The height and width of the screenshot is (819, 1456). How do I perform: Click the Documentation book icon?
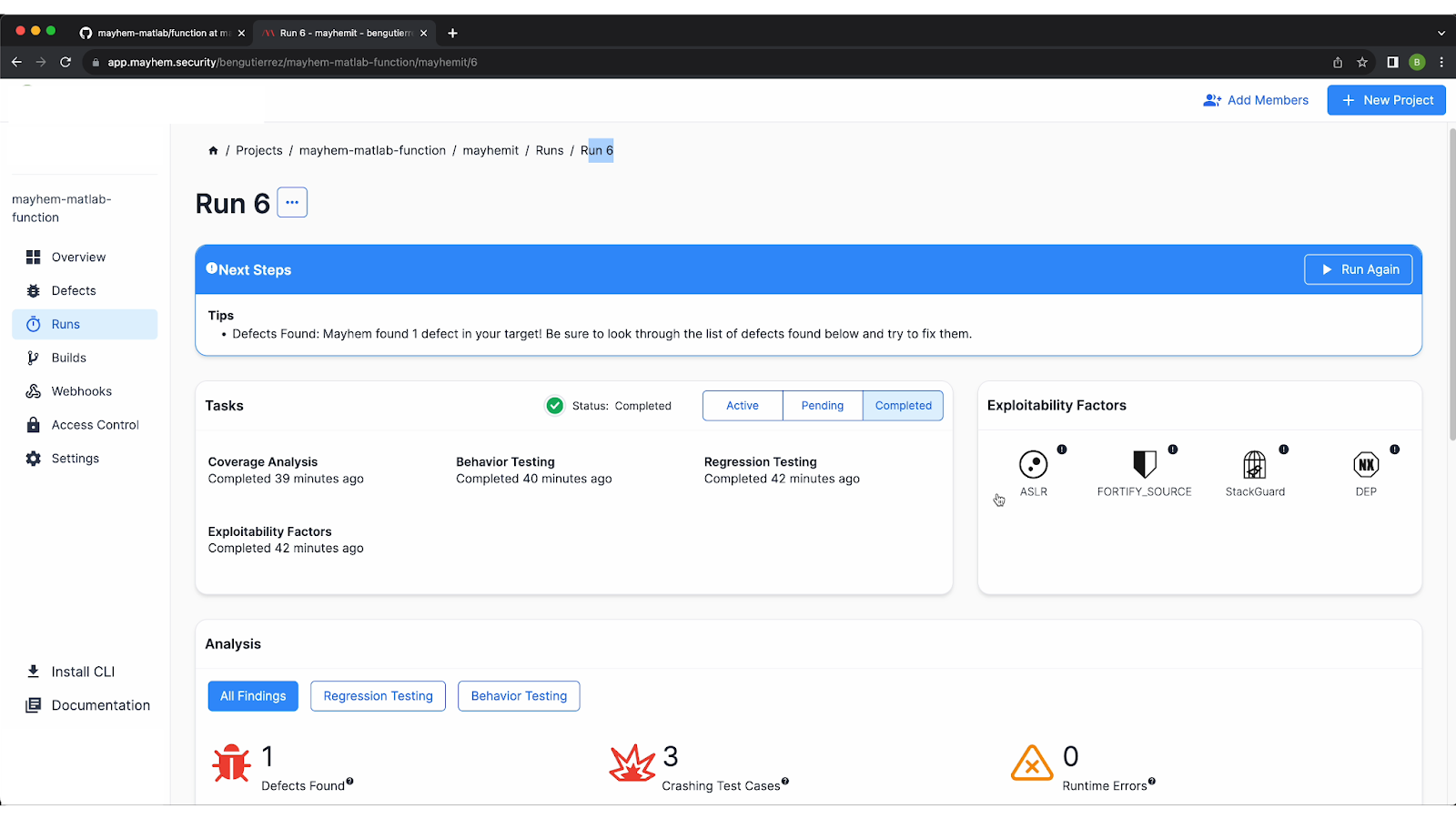click(x=34, y=705)
